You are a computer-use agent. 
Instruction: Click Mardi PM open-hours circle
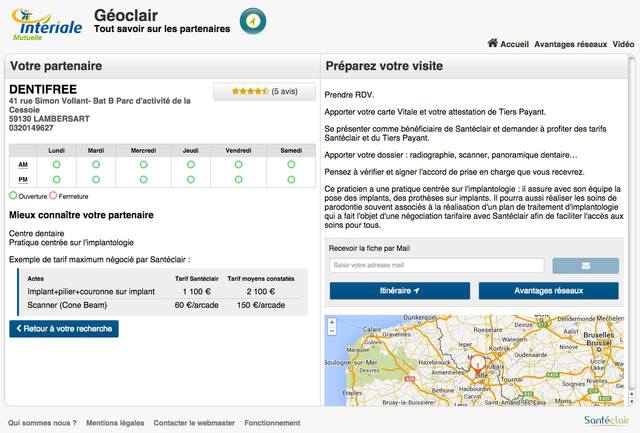pos(96,180)
